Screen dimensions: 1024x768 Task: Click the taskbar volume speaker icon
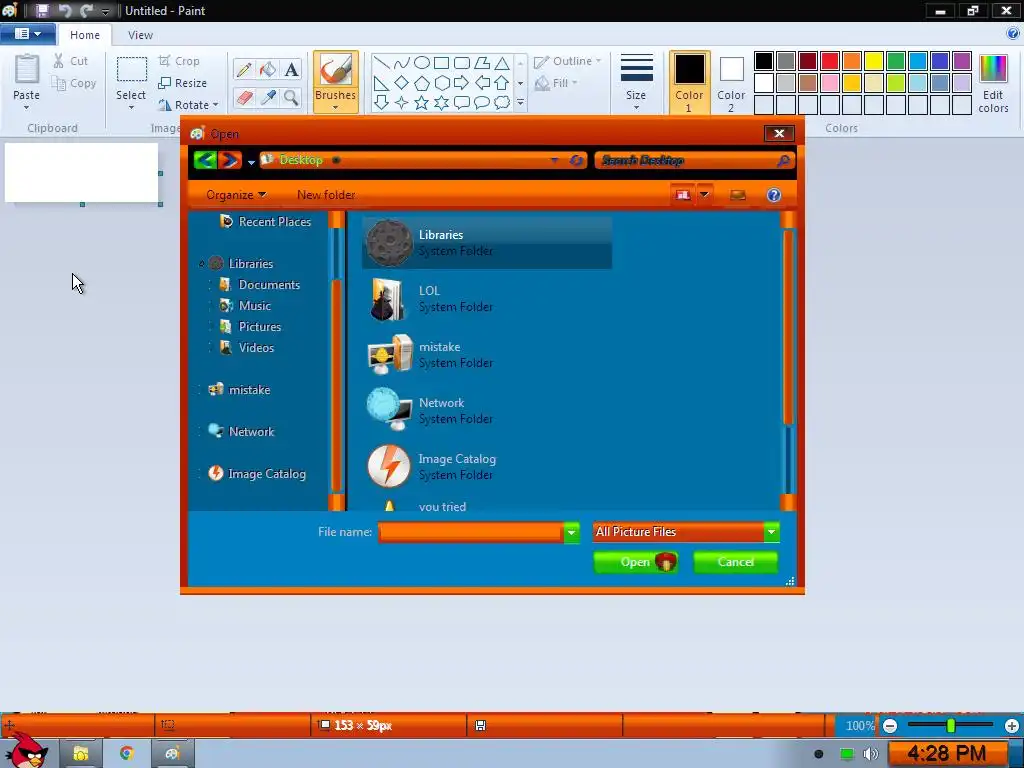(871, 754)
